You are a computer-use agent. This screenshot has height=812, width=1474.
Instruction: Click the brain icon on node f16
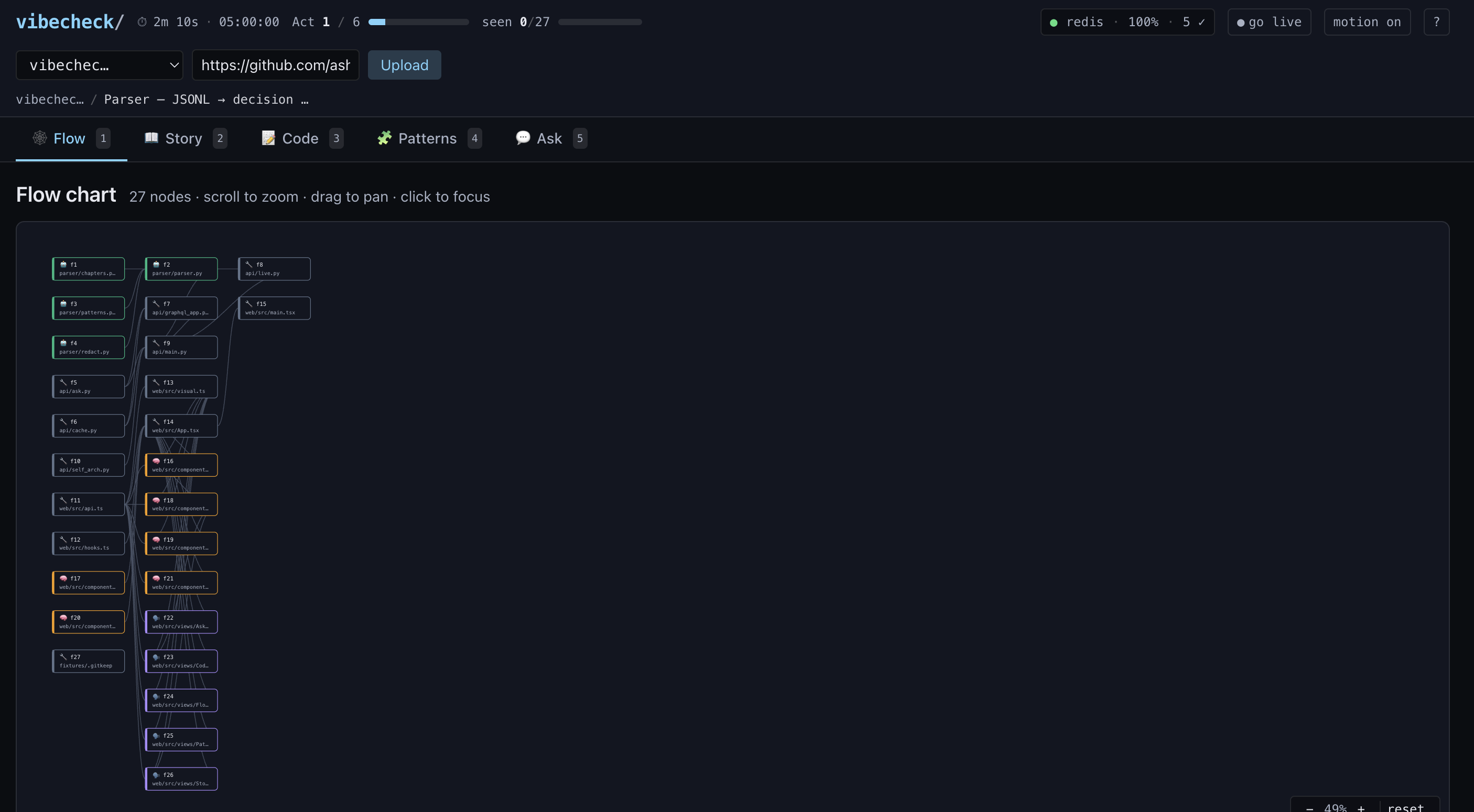pos(156,461)
